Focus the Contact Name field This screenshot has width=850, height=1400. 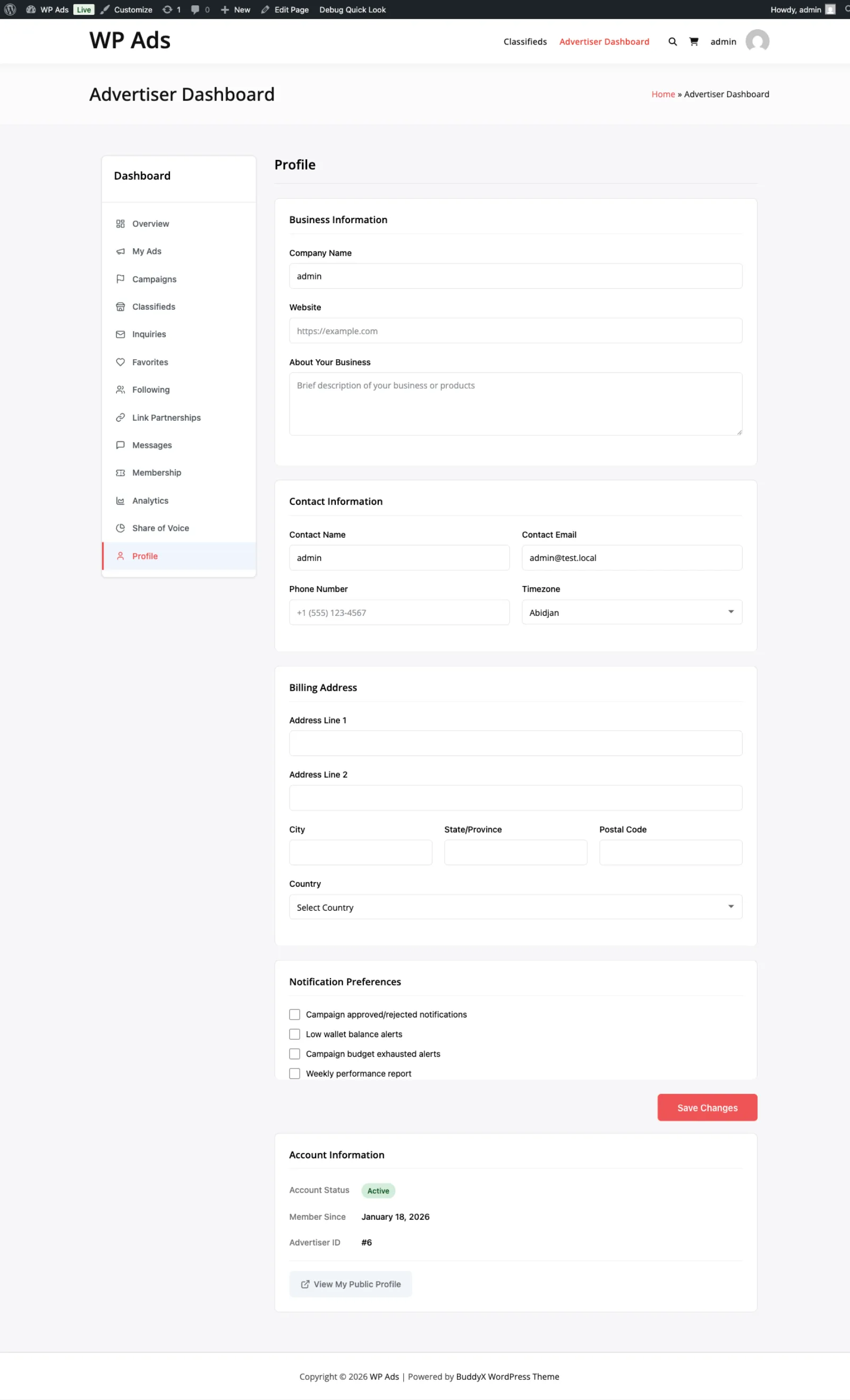(x=399, y=558)
